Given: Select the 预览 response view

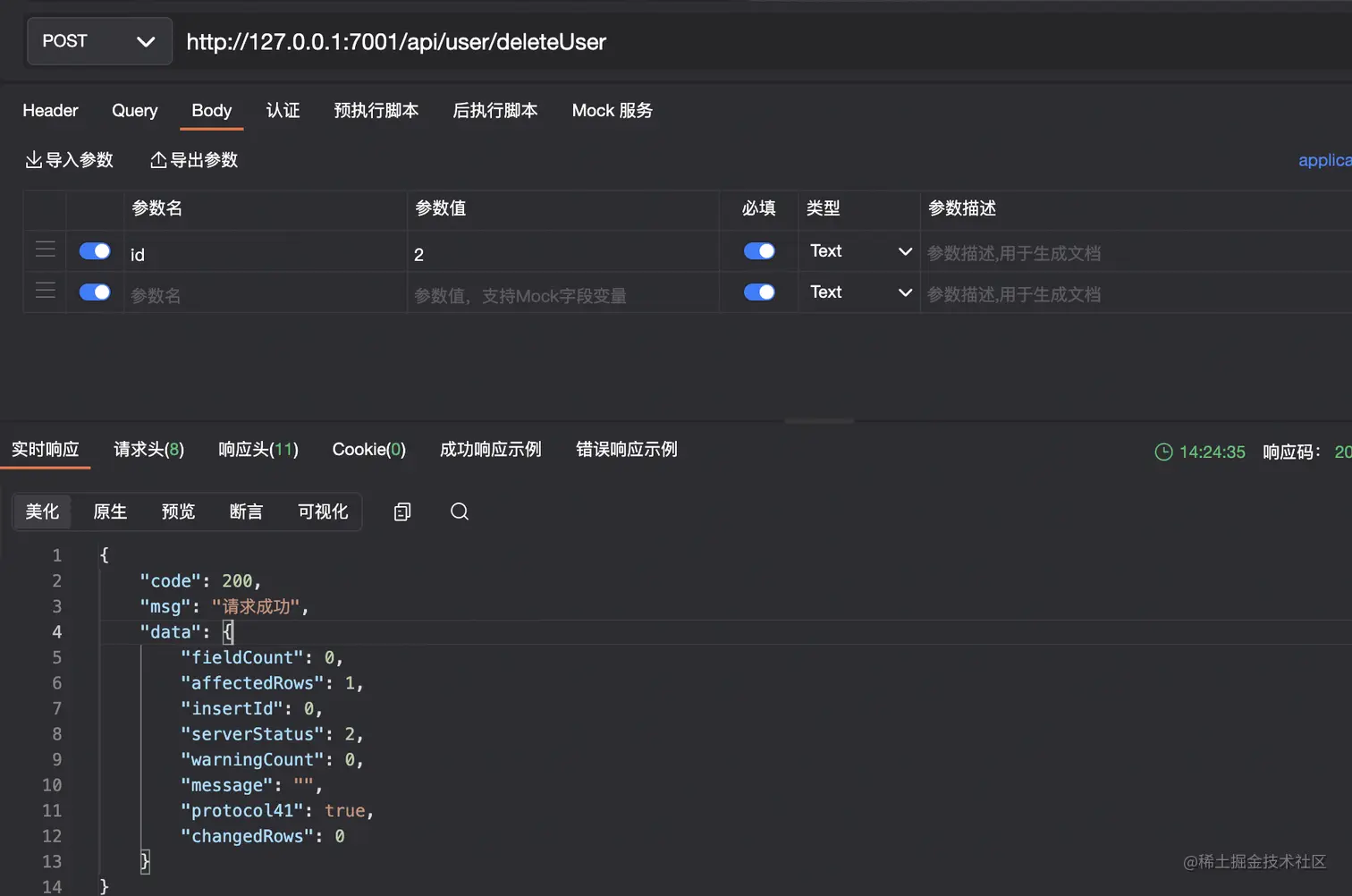Looking at the screenshot, I should (178, 511).
